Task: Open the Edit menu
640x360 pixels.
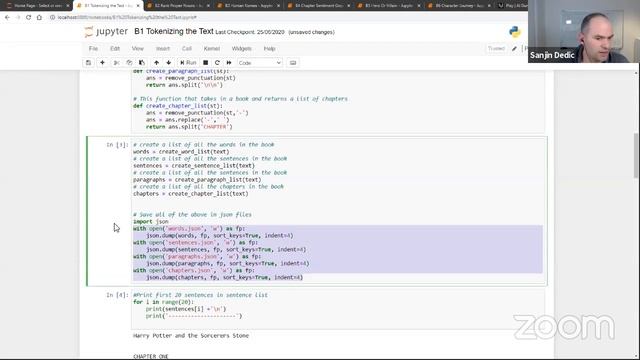Action: [115, 49]
